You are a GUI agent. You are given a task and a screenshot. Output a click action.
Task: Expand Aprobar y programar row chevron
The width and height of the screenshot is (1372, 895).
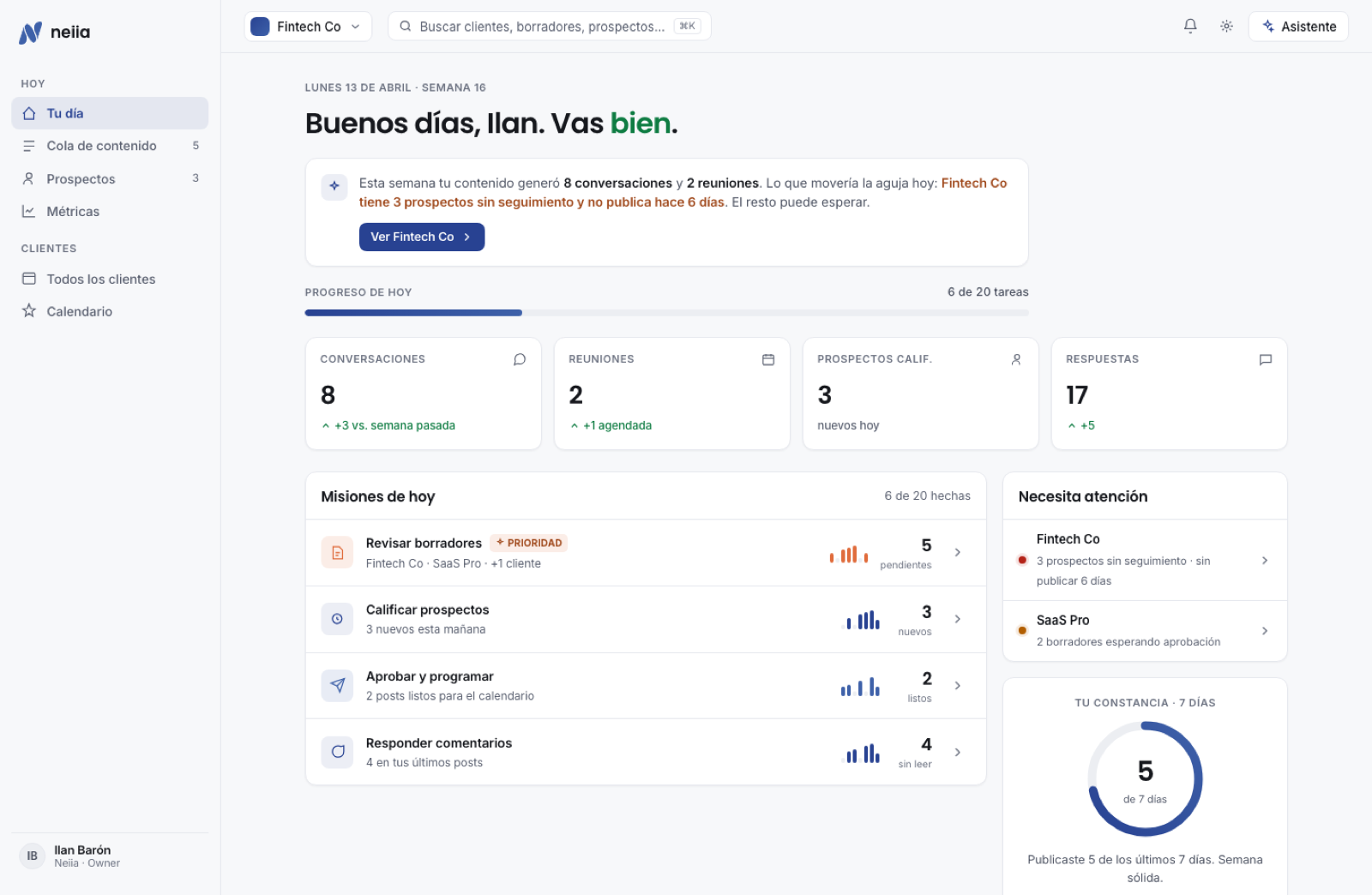click(x=958, y=686)
